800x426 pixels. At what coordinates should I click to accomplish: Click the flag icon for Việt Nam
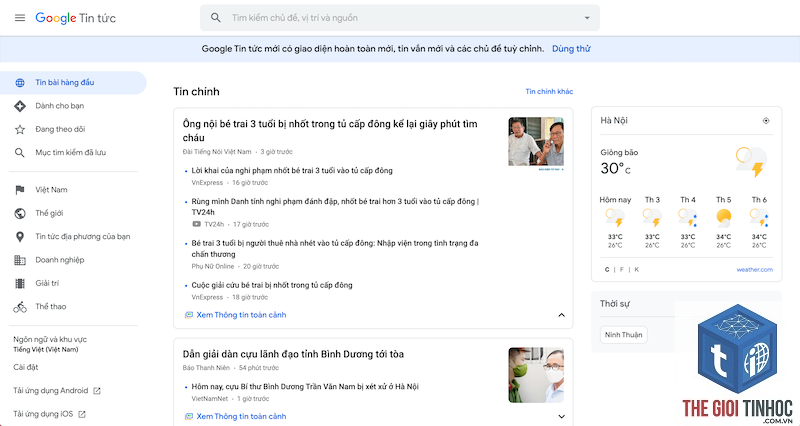tap(20, 190)
